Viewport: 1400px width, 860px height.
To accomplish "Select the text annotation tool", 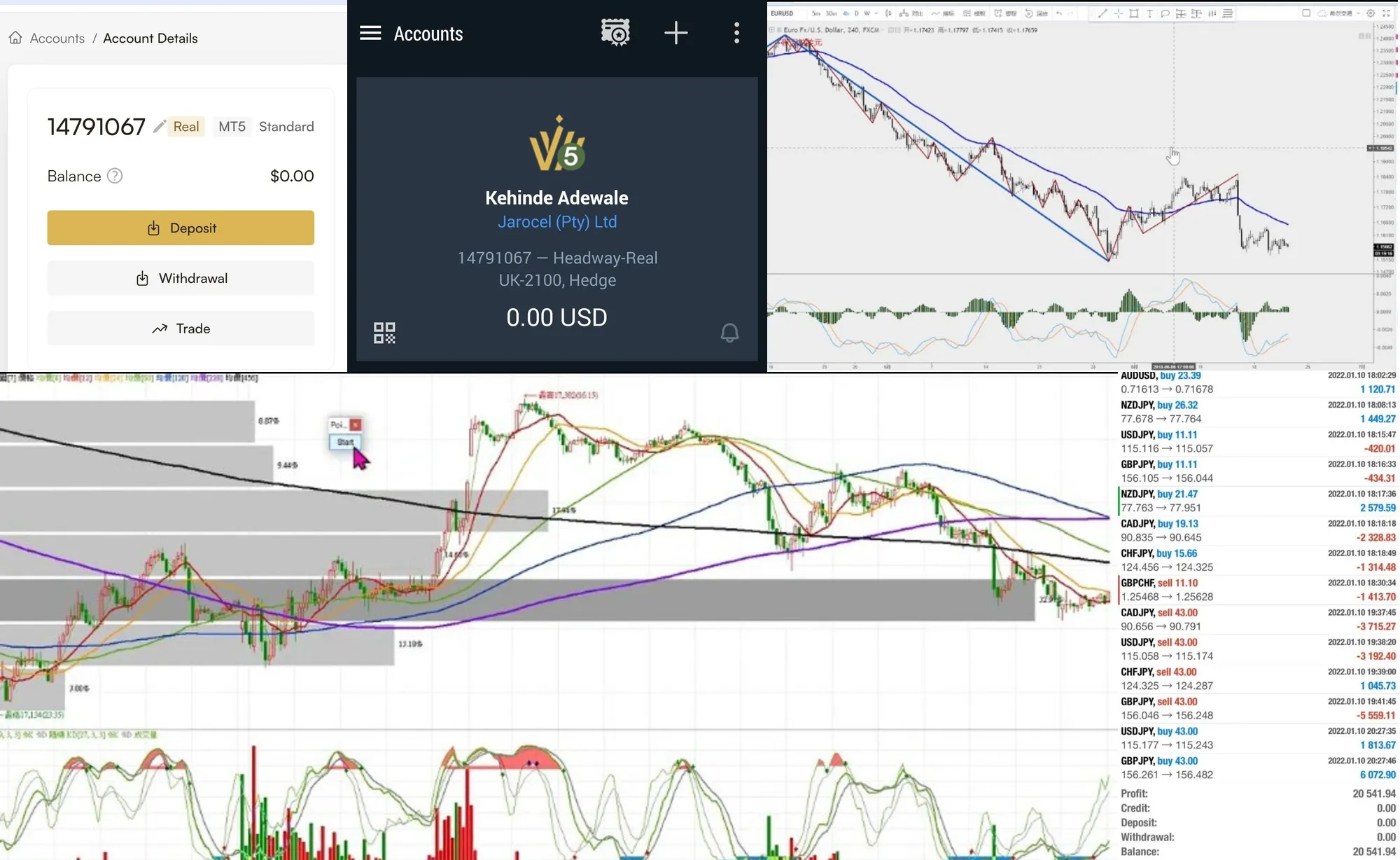I will point(1149,13).
